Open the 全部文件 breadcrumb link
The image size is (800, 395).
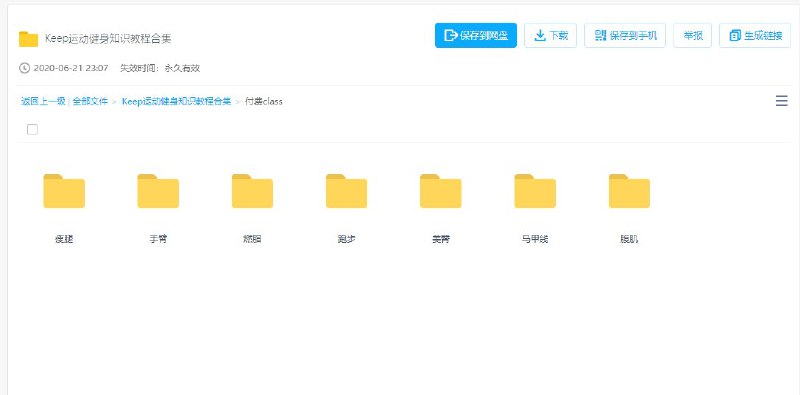pyautogui.click(x=90, y=101)
